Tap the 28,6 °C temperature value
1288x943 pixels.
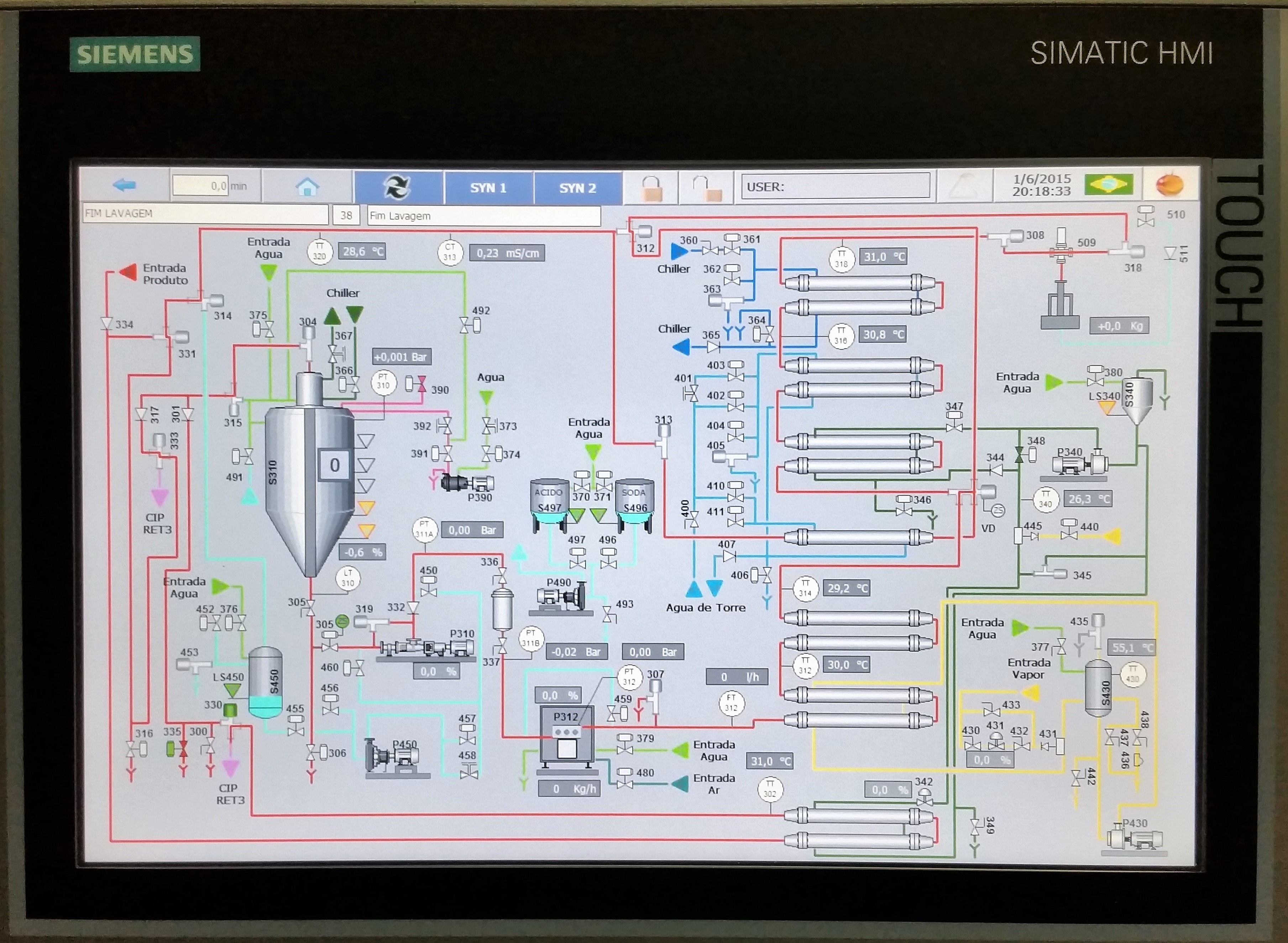tap(362, 251)
